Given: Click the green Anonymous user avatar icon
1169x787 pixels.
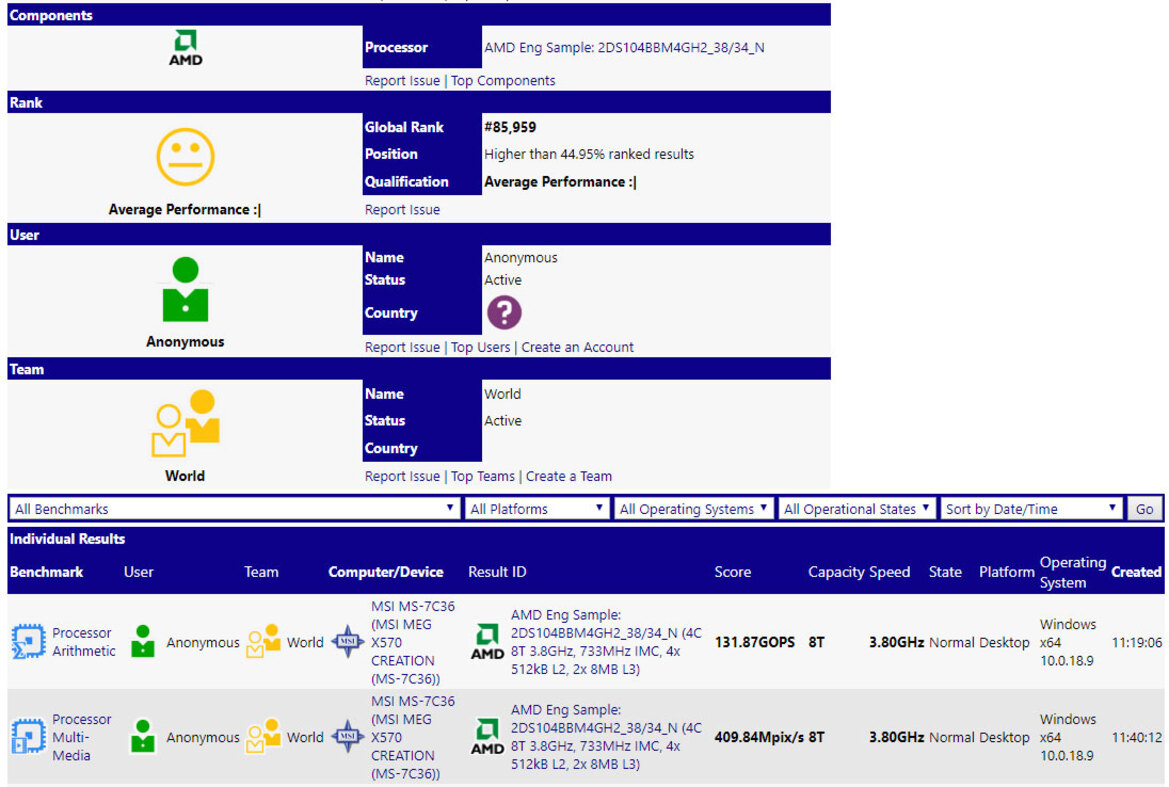Looking at the screenshot, I should pos(185,290).
